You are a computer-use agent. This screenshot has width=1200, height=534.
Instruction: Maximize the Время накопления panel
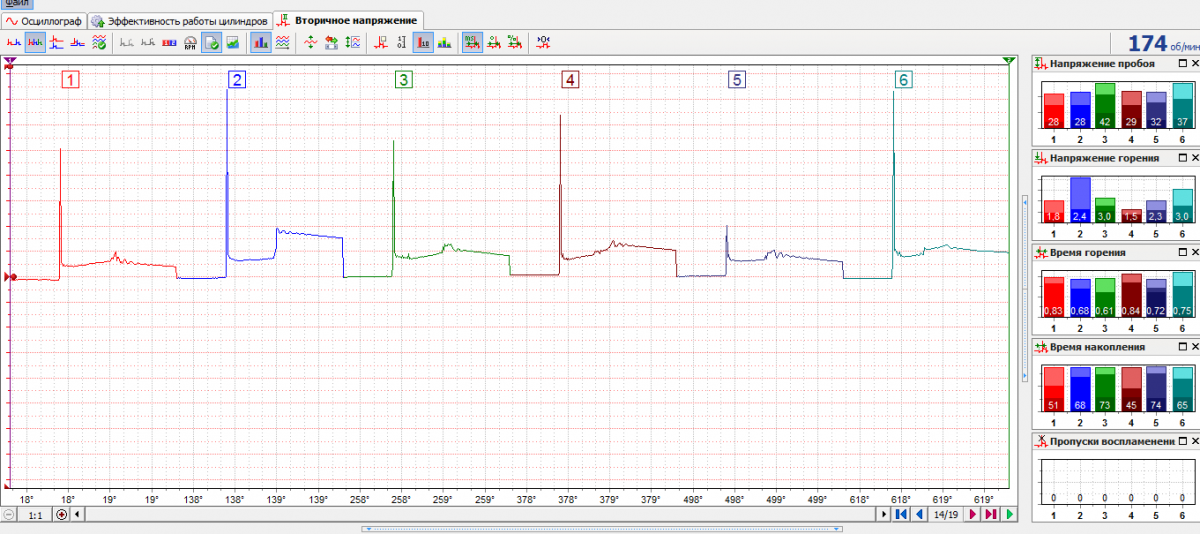click(x=1181, y=347)
